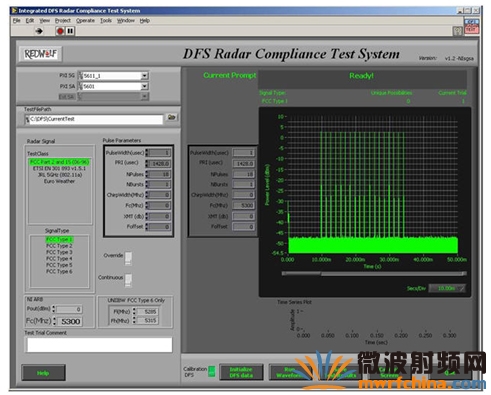Open the Tools menu

[x=106, y=21]
